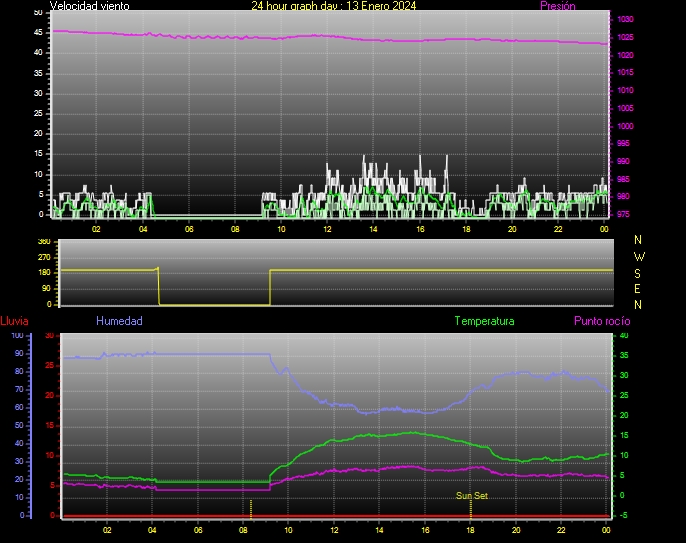Image resolution: width=686 pixels, height=543 pixels.
Task: Click '90' on the wind direction axis
Action: (x=46, y=288)
